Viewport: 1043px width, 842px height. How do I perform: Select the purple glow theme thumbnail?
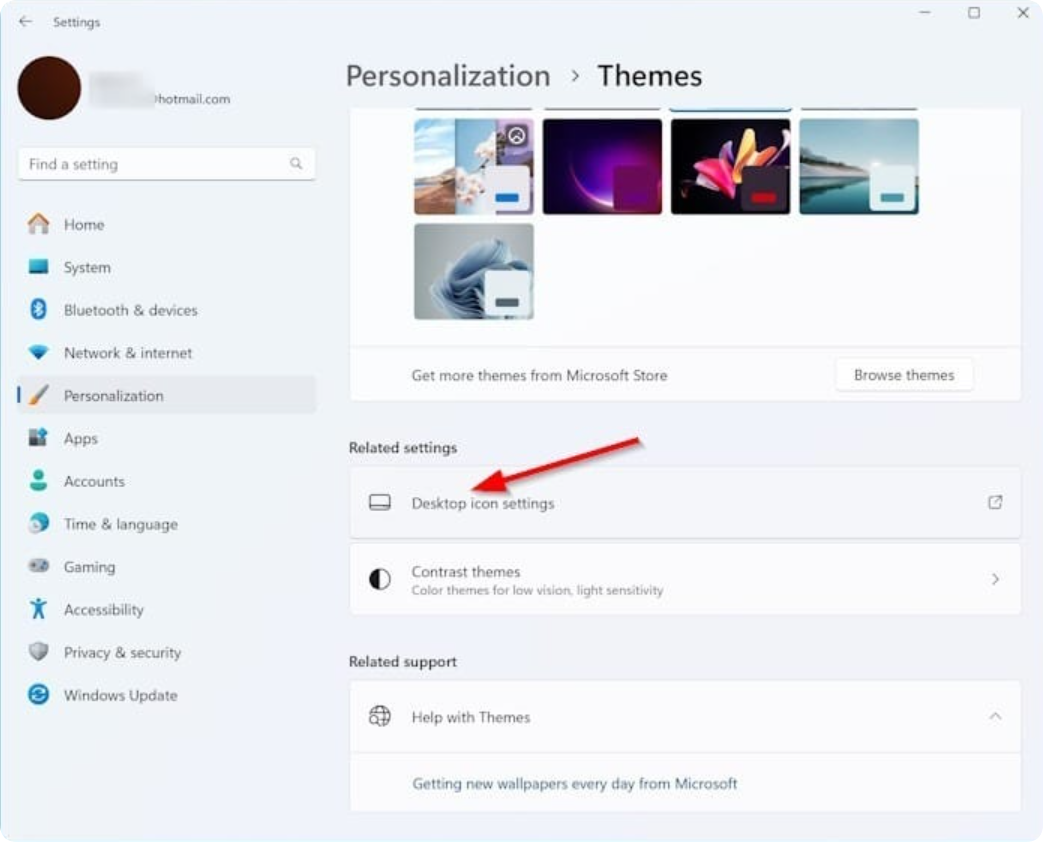602,166
